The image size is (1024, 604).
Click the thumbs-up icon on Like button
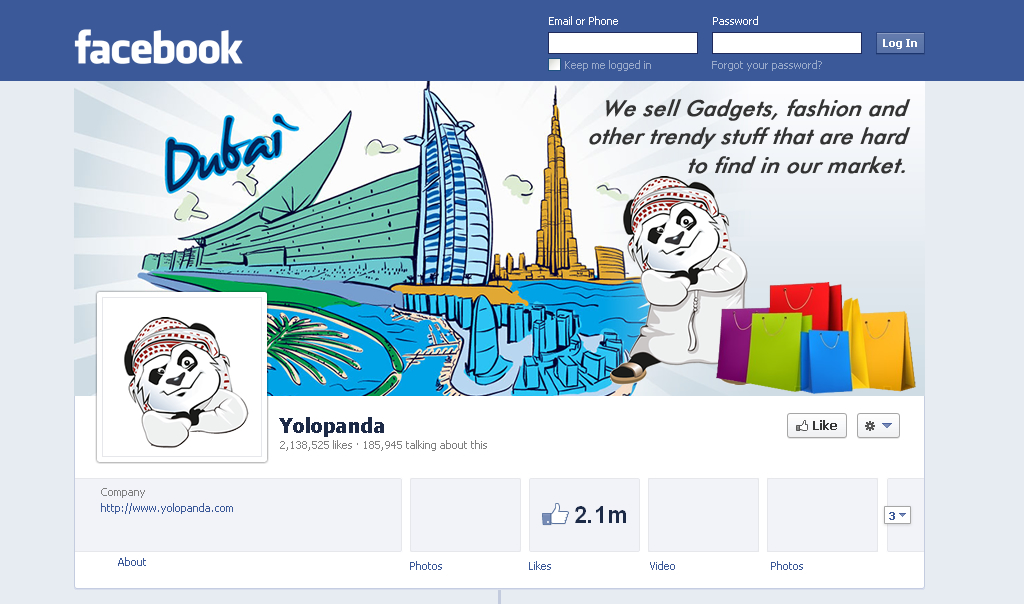[x=802, y=426]
